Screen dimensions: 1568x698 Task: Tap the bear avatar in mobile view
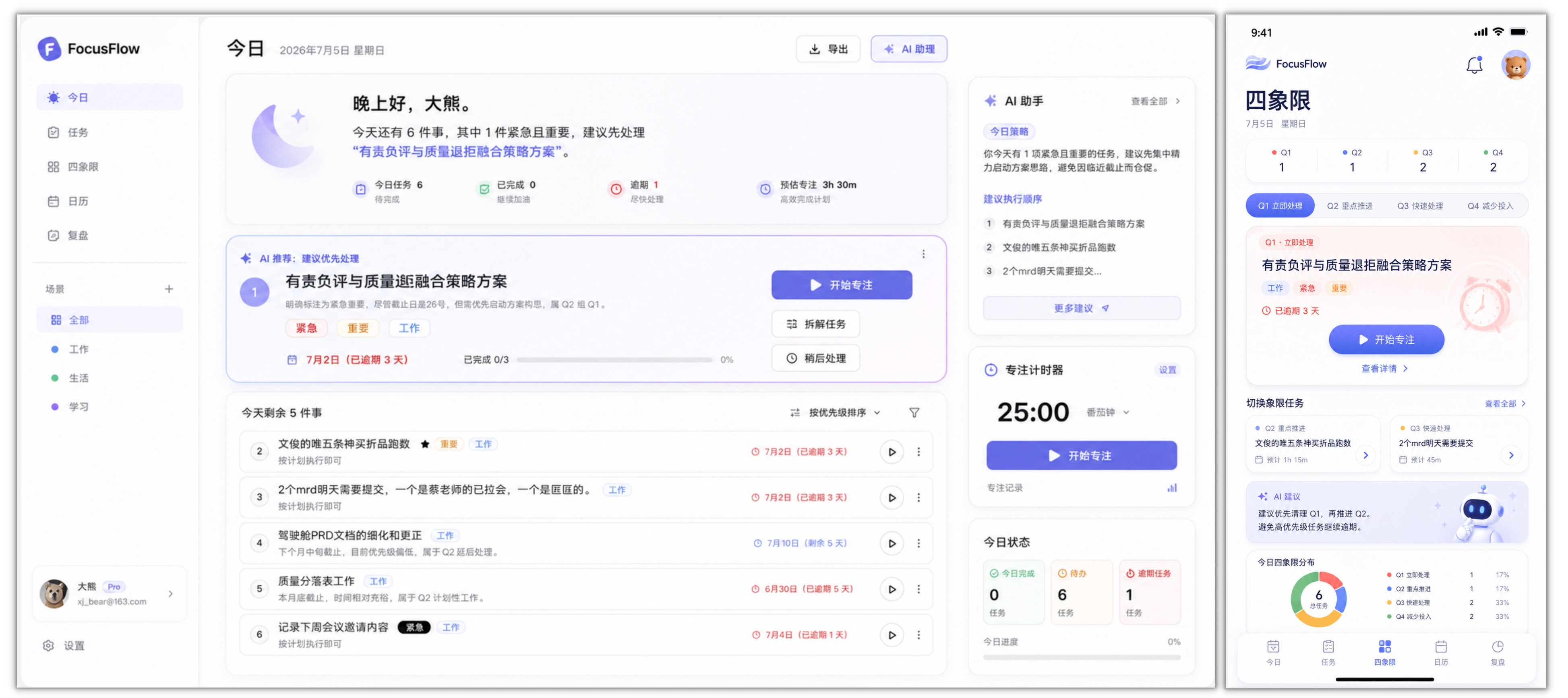1515,65
